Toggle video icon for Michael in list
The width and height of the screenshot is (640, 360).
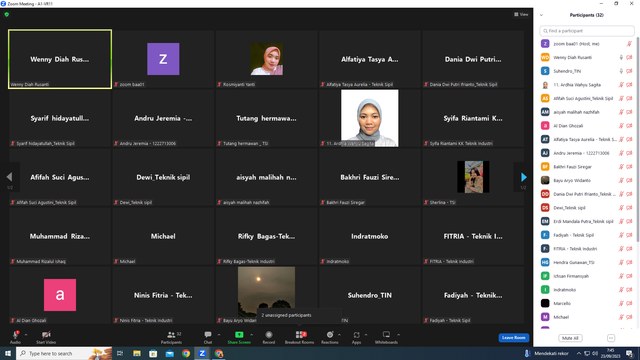click(x=629, y=317)
